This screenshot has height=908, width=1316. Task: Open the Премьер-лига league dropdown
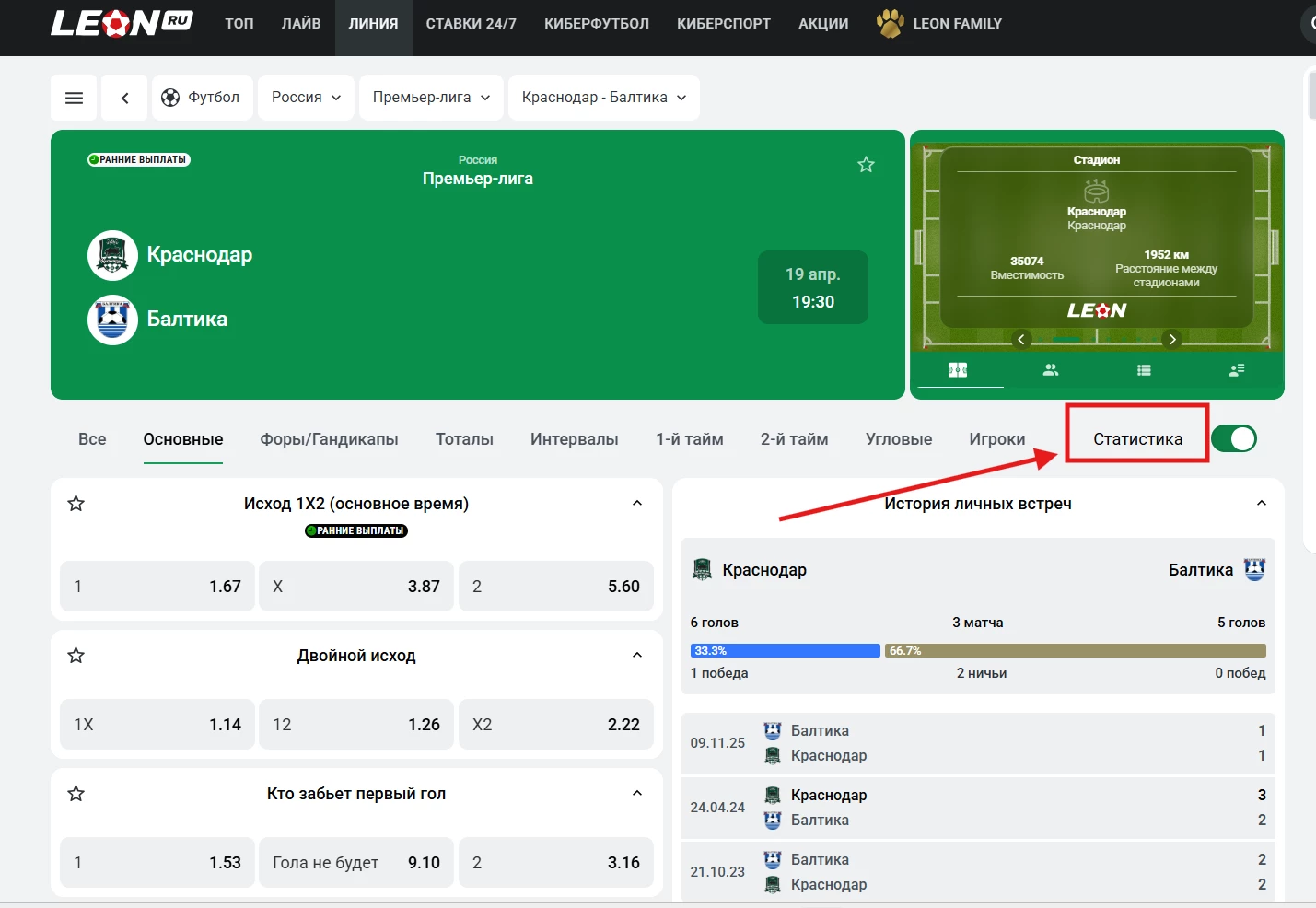point(431,98)
